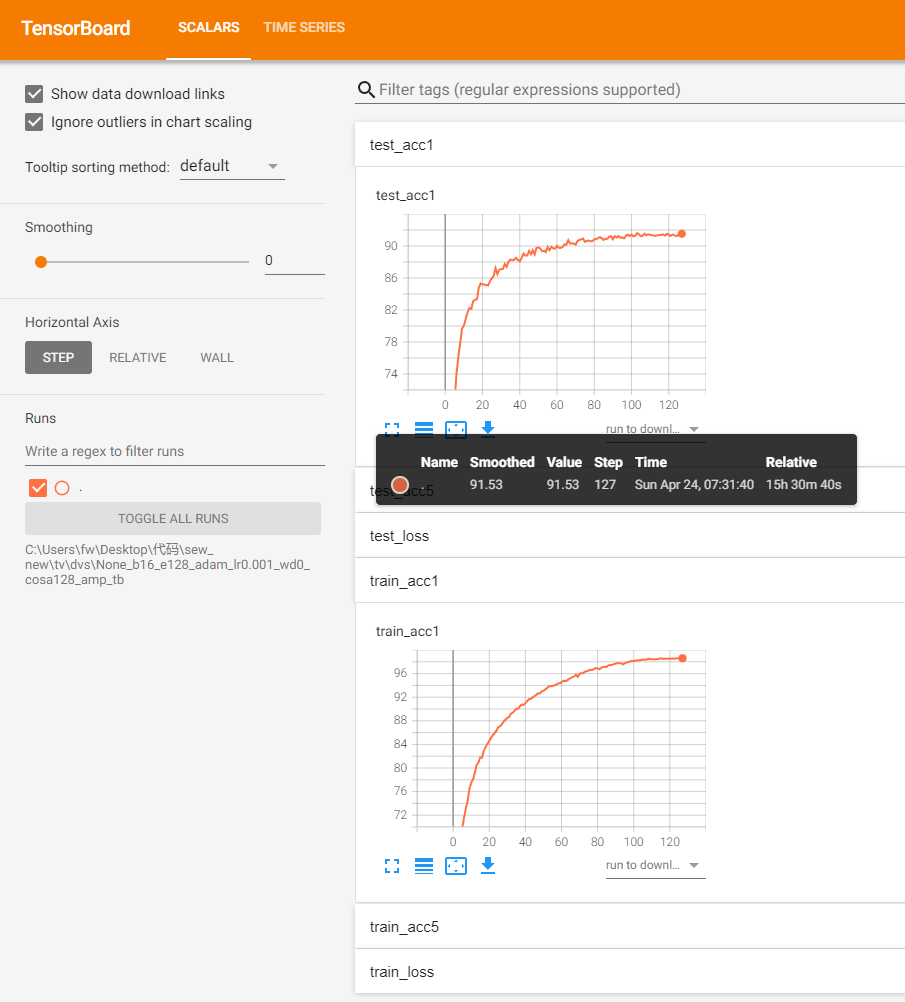Download the test_acc1 chart data
905x1002 pixels.
click(488, 429)
